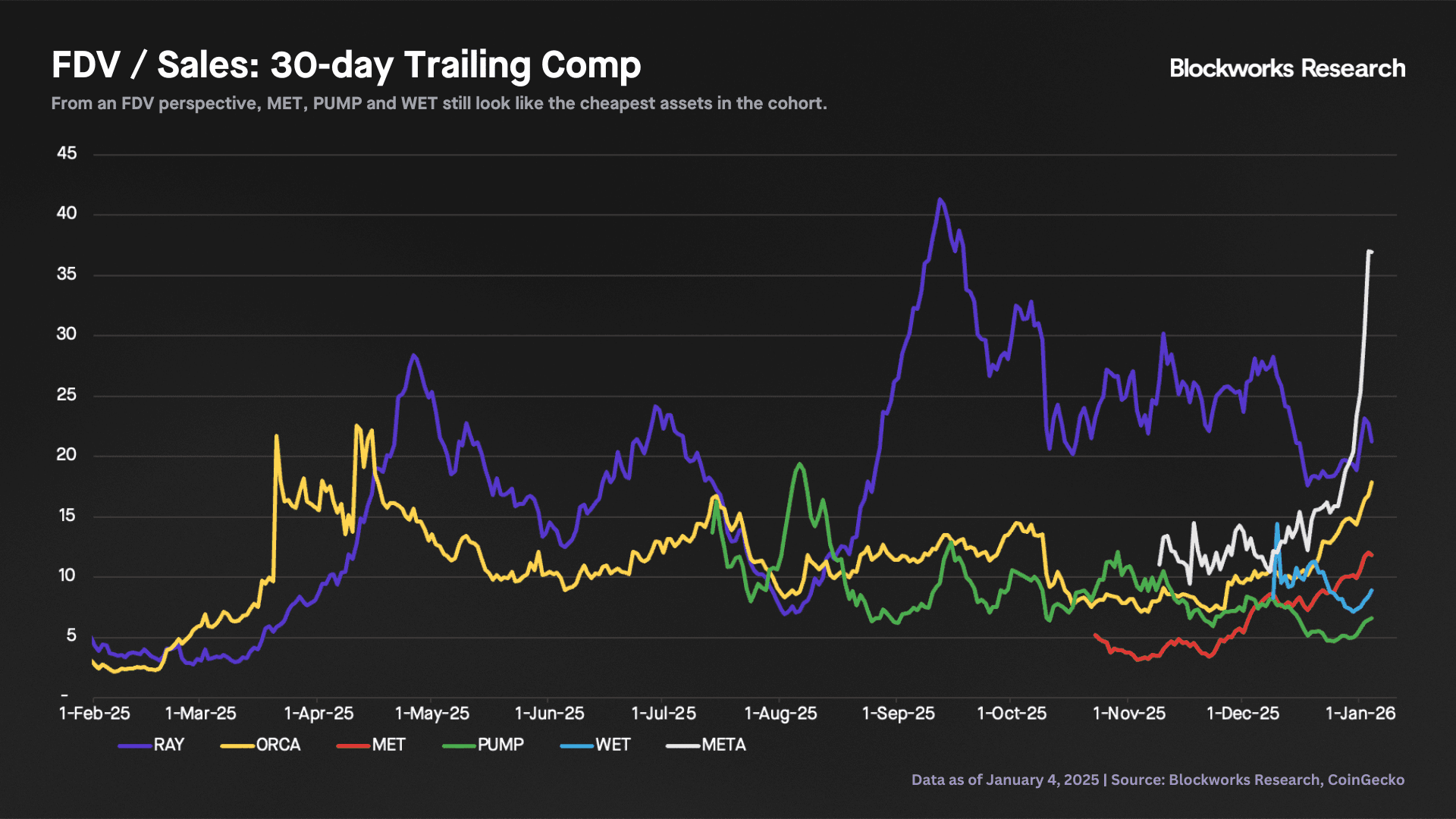The width and height of the screenshot is (1456, 819).
Task: Click the green PUMP legend line swatch
Action: (458, 745)
